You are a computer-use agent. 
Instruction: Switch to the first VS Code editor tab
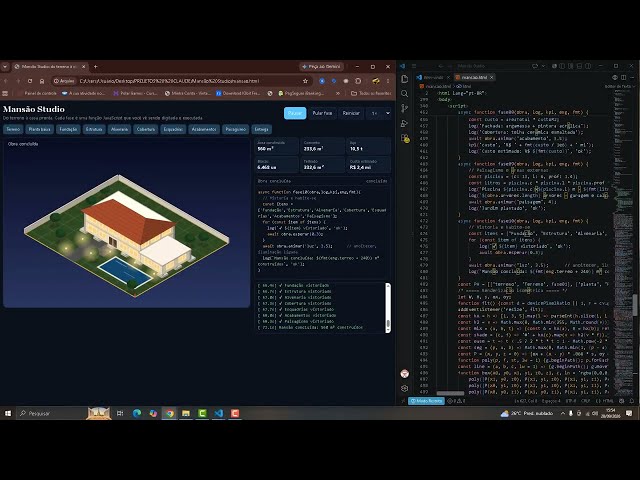(x=433, y=77)
